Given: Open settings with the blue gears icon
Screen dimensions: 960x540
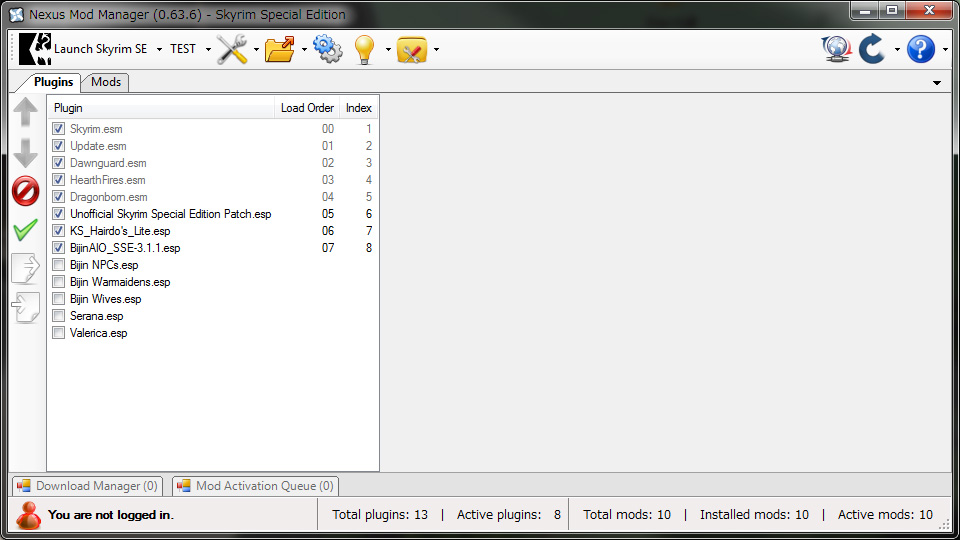Looking at the screenshot, I should (328, 49).
